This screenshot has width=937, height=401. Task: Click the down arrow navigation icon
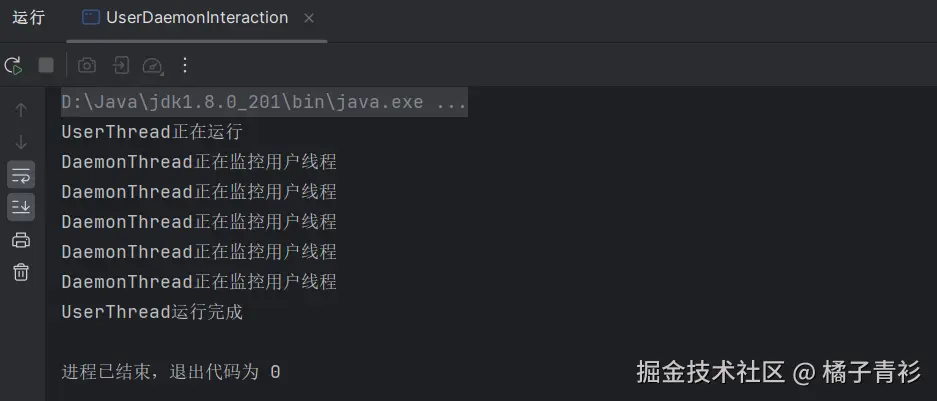tap(21, 142)
